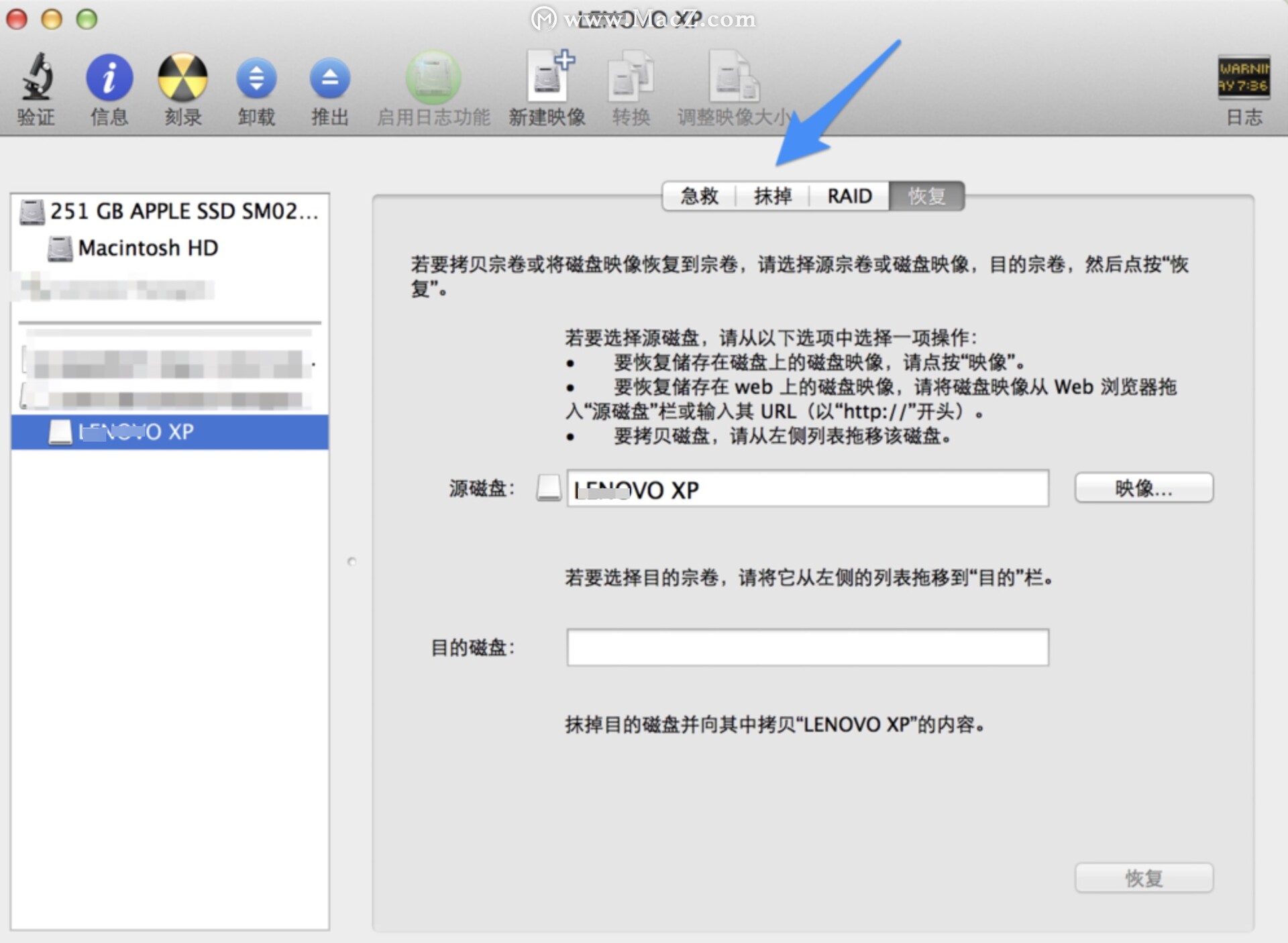Open the Info (信息) toolbar icon
Image resolution: width=1288 pixels, height=943 pixels.
tap(109, 77)
